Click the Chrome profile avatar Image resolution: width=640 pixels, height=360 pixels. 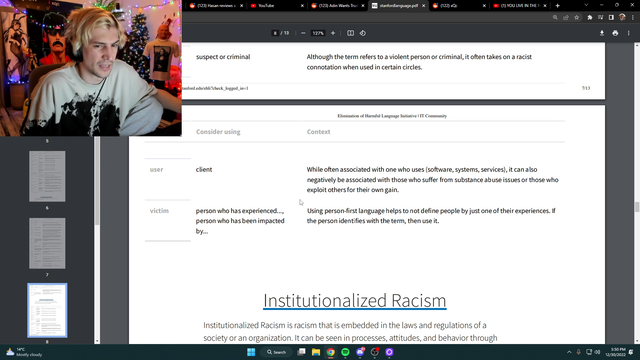click(x=622, y=17)
